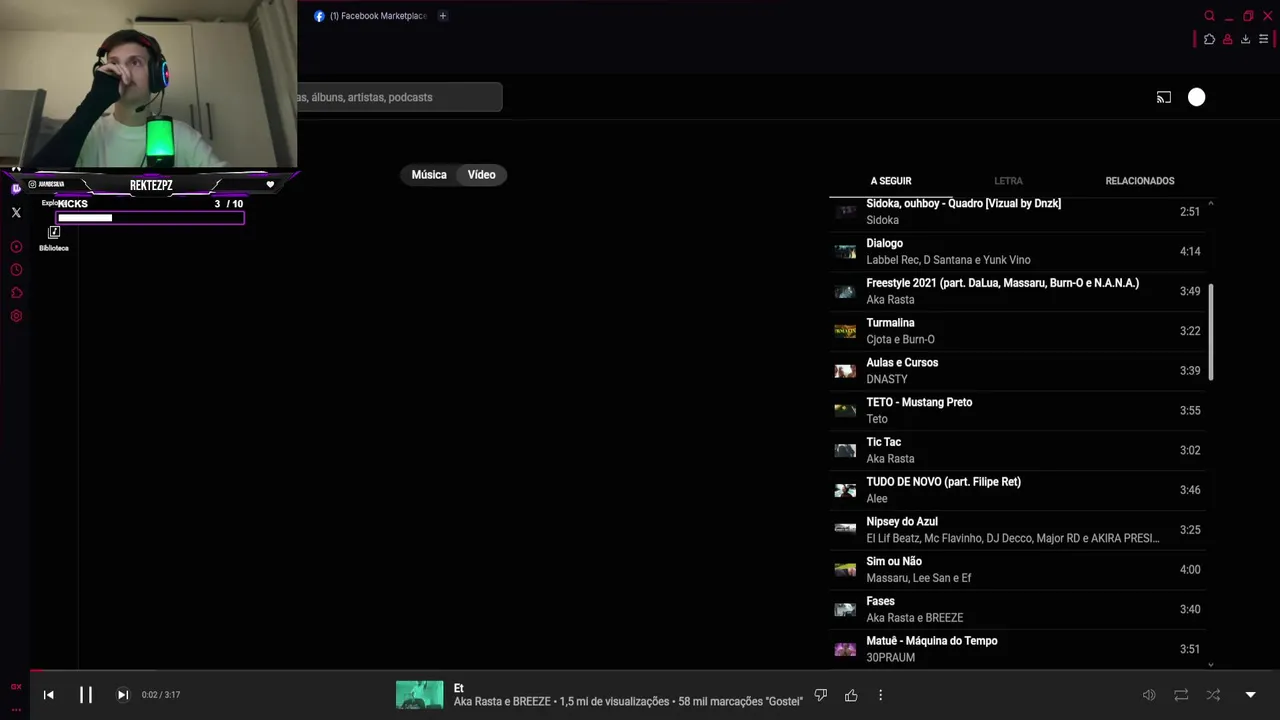The image size is (1280, 720).
Task: Open the RELACIONADOS tab
Action: click(x=1140, y=181)
